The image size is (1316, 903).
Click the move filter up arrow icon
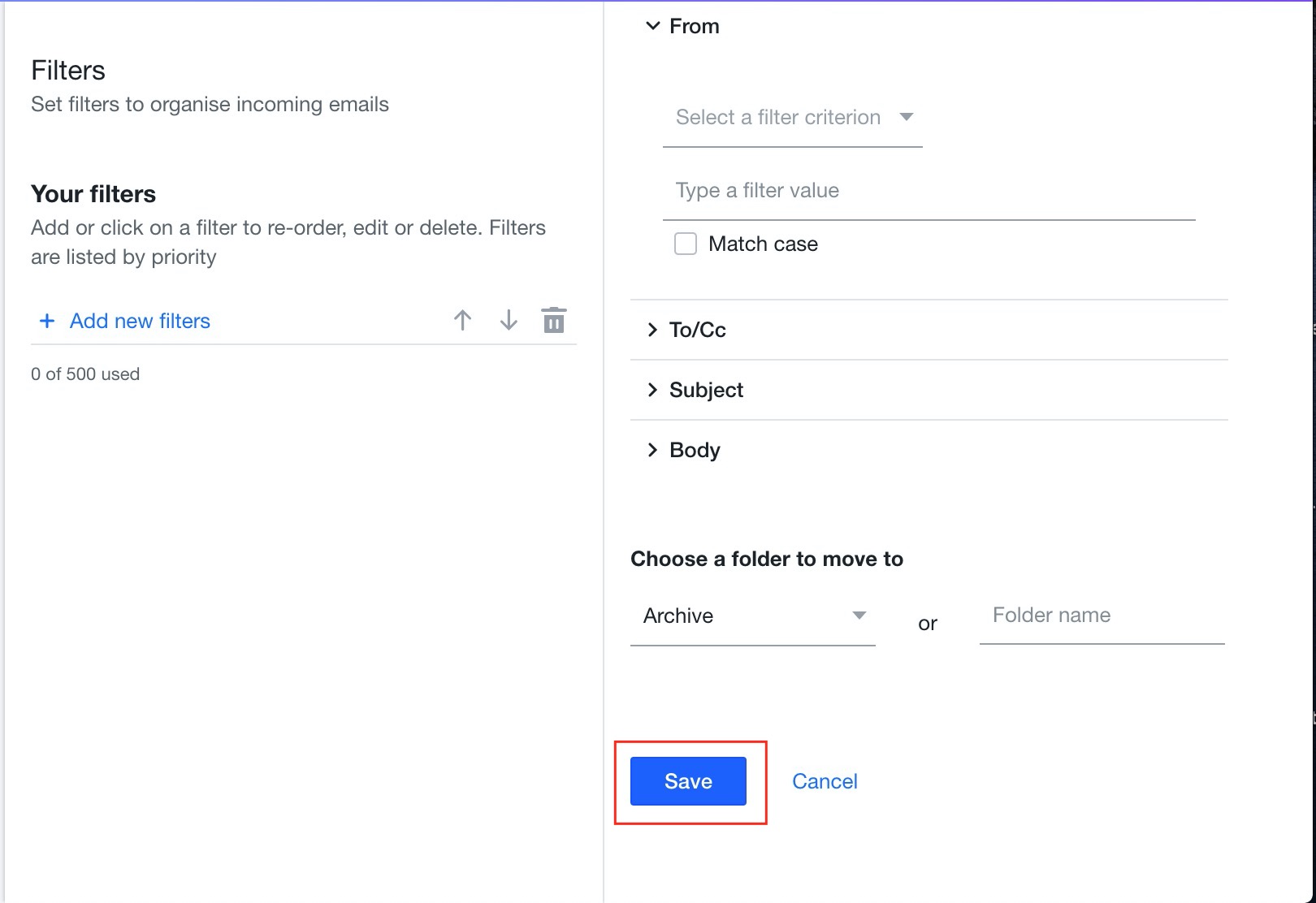[x=462, y=321]
